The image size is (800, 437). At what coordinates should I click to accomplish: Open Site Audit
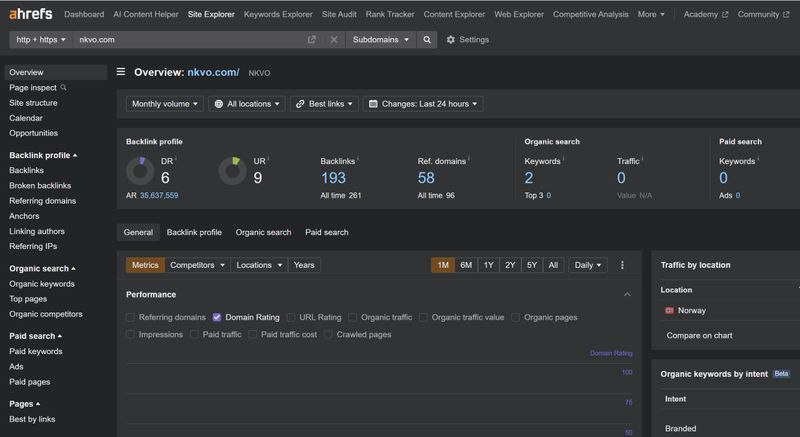pos(339,14)
